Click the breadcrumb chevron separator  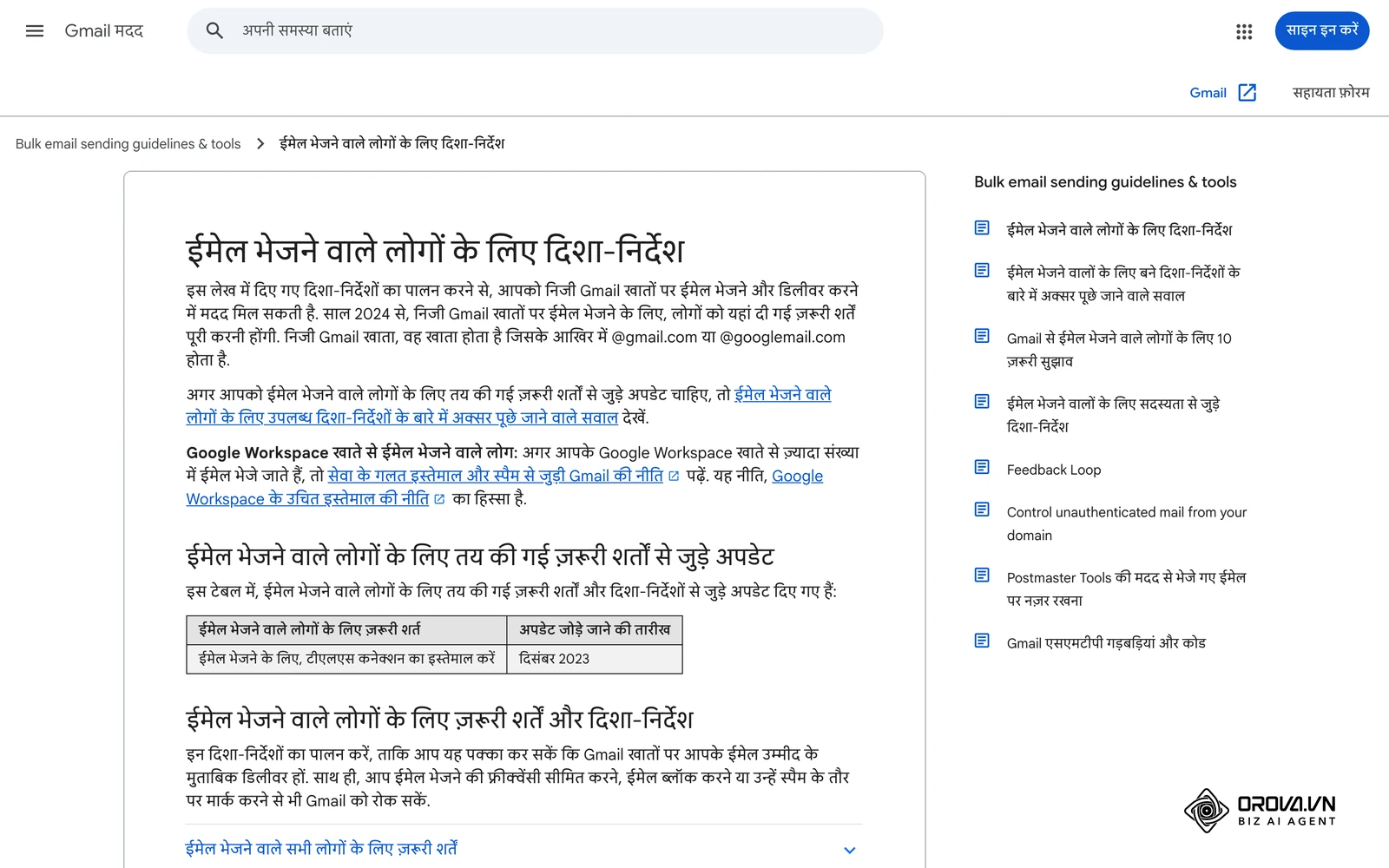pos(260,144)
